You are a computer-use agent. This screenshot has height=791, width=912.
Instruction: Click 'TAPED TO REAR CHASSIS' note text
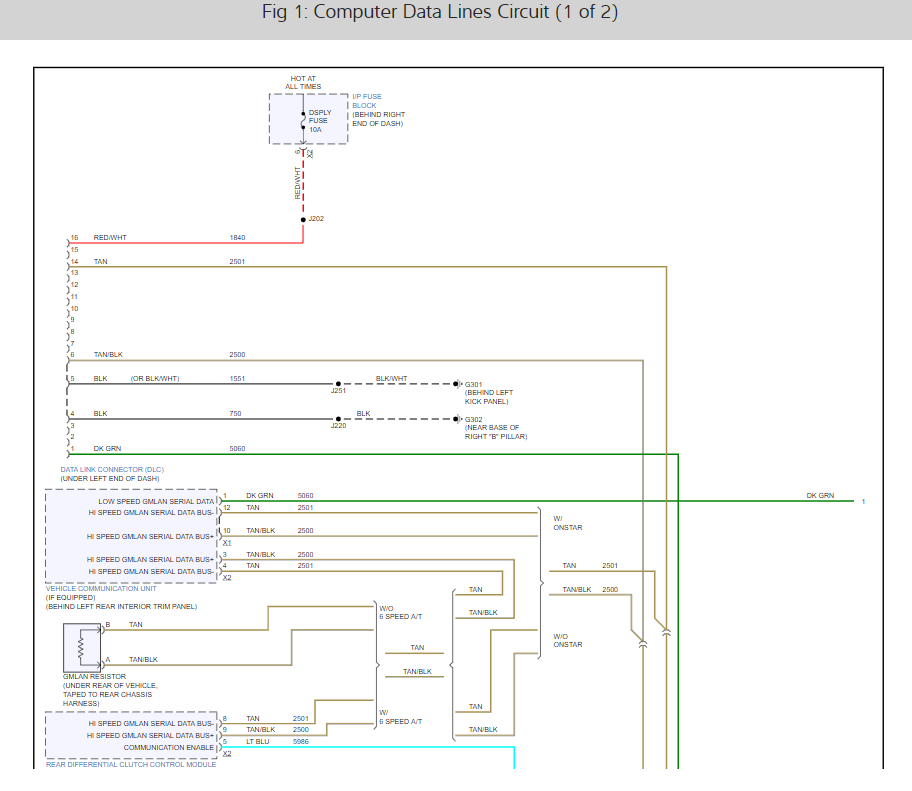click(108, 694)
